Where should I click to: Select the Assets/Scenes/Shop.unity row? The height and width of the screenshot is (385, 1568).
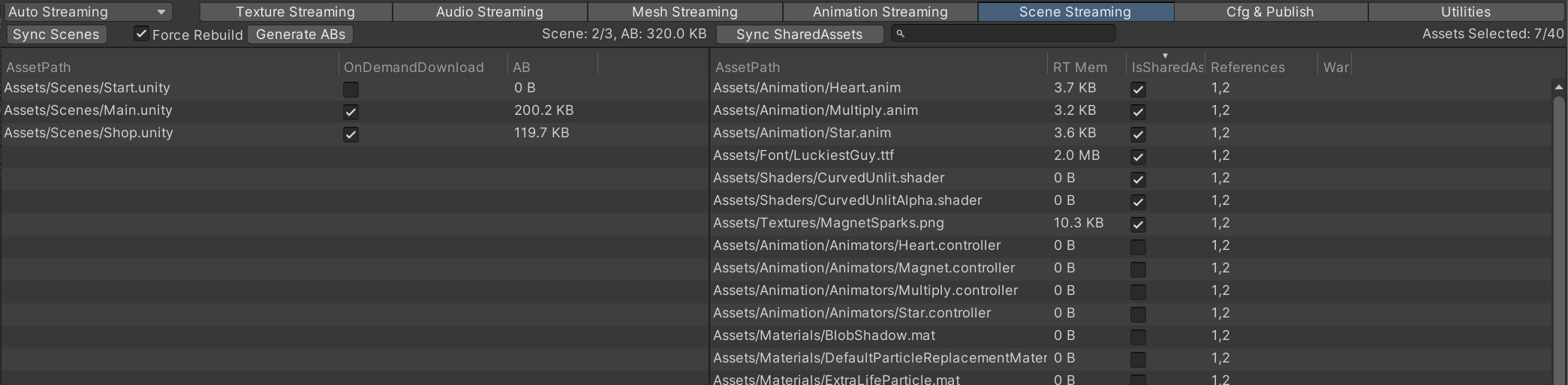[89, 133]
